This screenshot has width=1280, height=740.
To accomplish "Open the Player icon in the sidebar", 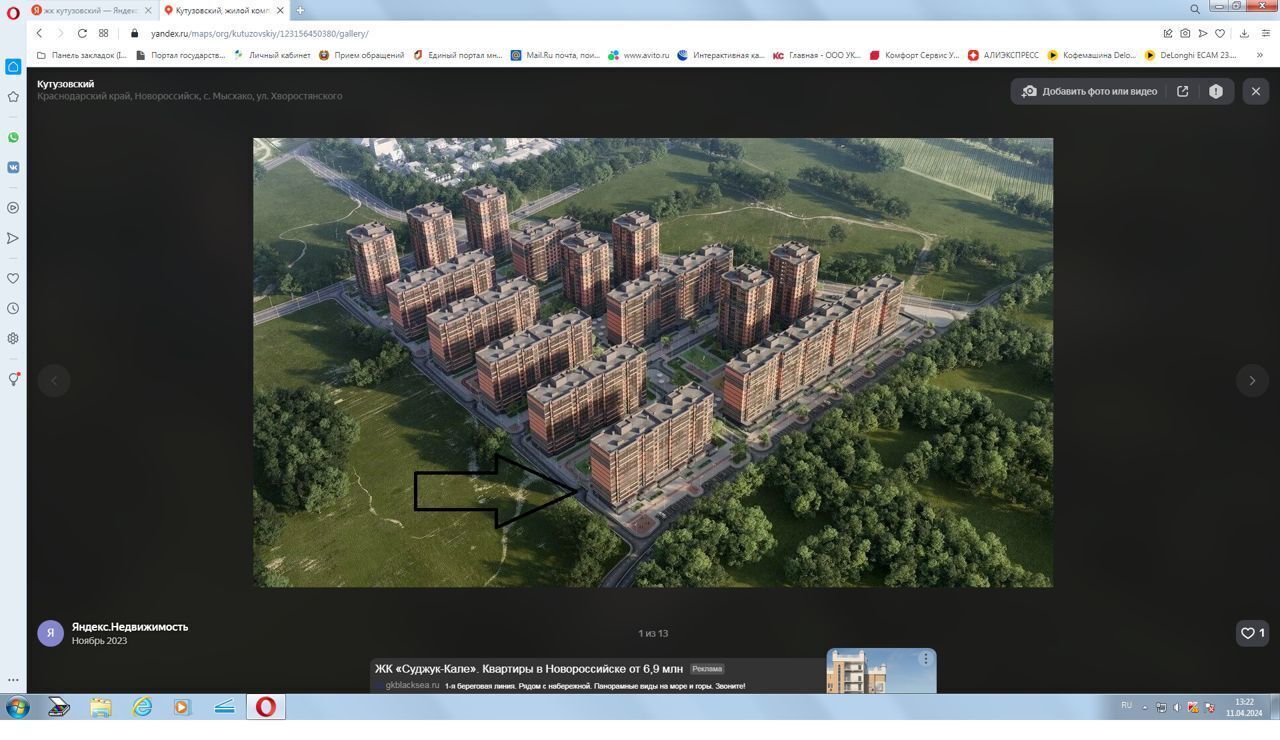I will tap(13, 208).
